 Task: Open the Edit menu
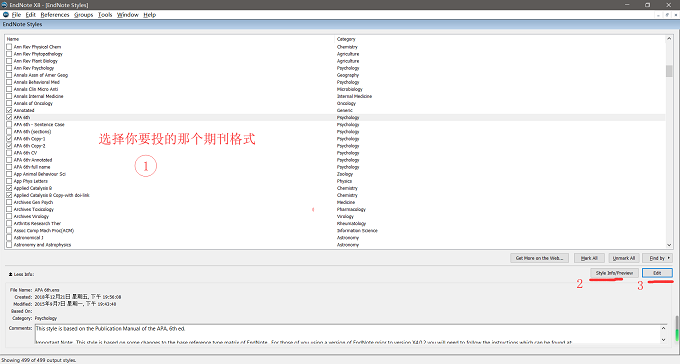pyautogui.click(x=30, y=15)
